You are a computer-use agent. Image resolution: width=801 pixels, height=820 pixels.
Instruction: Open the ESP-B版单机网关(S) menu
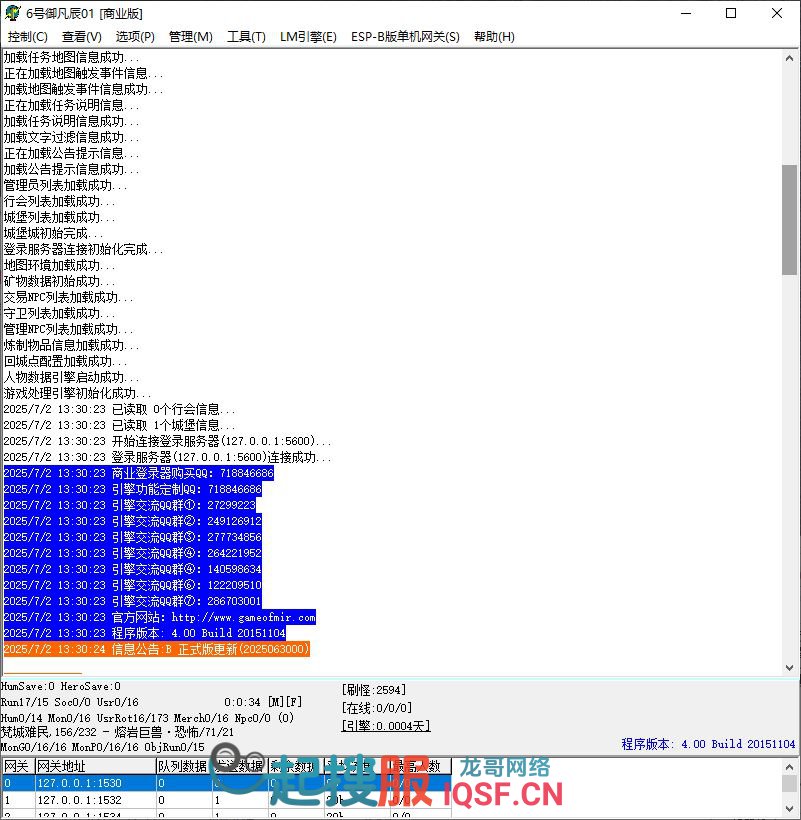(405, 37)
